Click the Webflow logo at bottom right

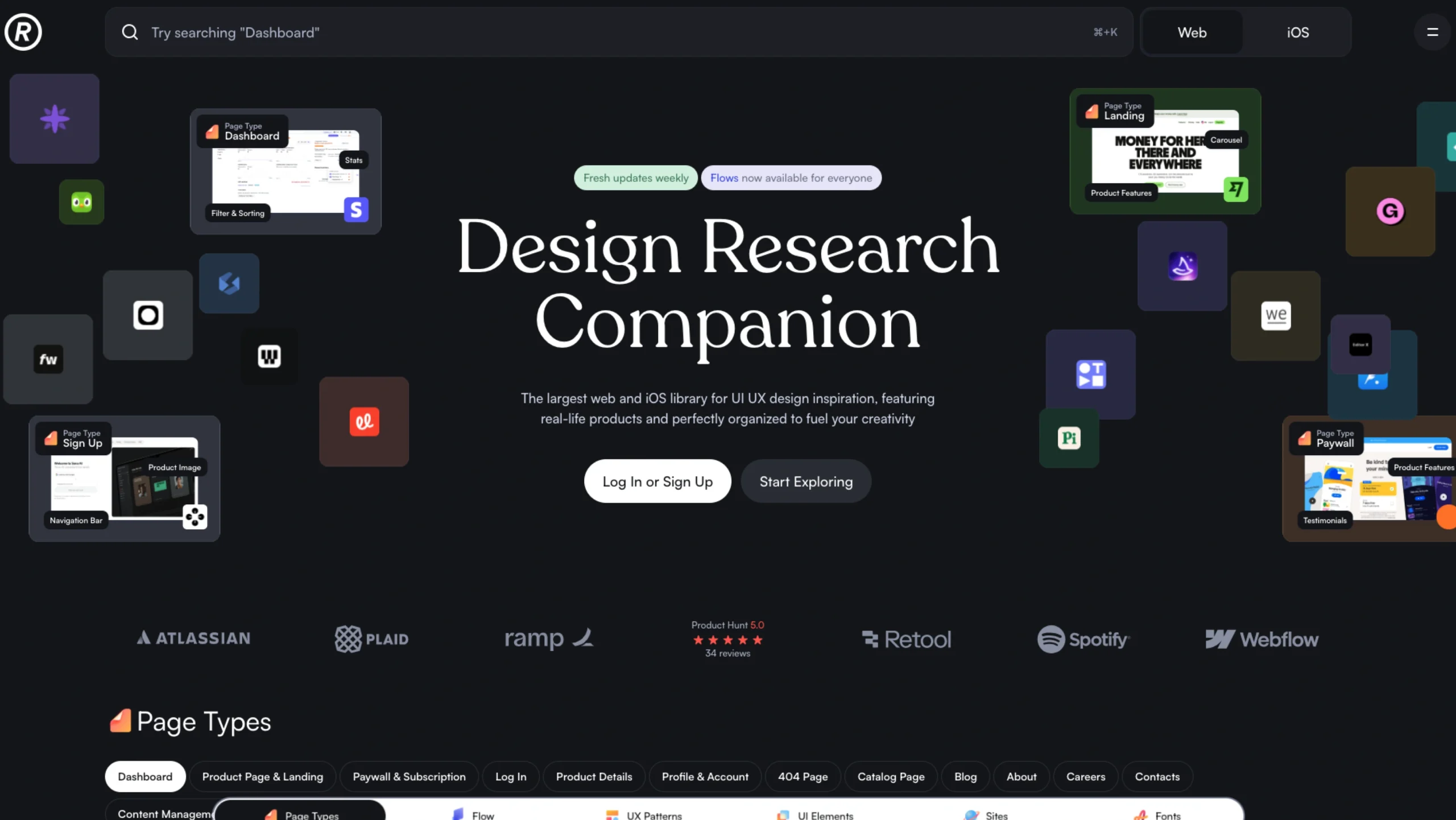click(x=1261, y=638)
